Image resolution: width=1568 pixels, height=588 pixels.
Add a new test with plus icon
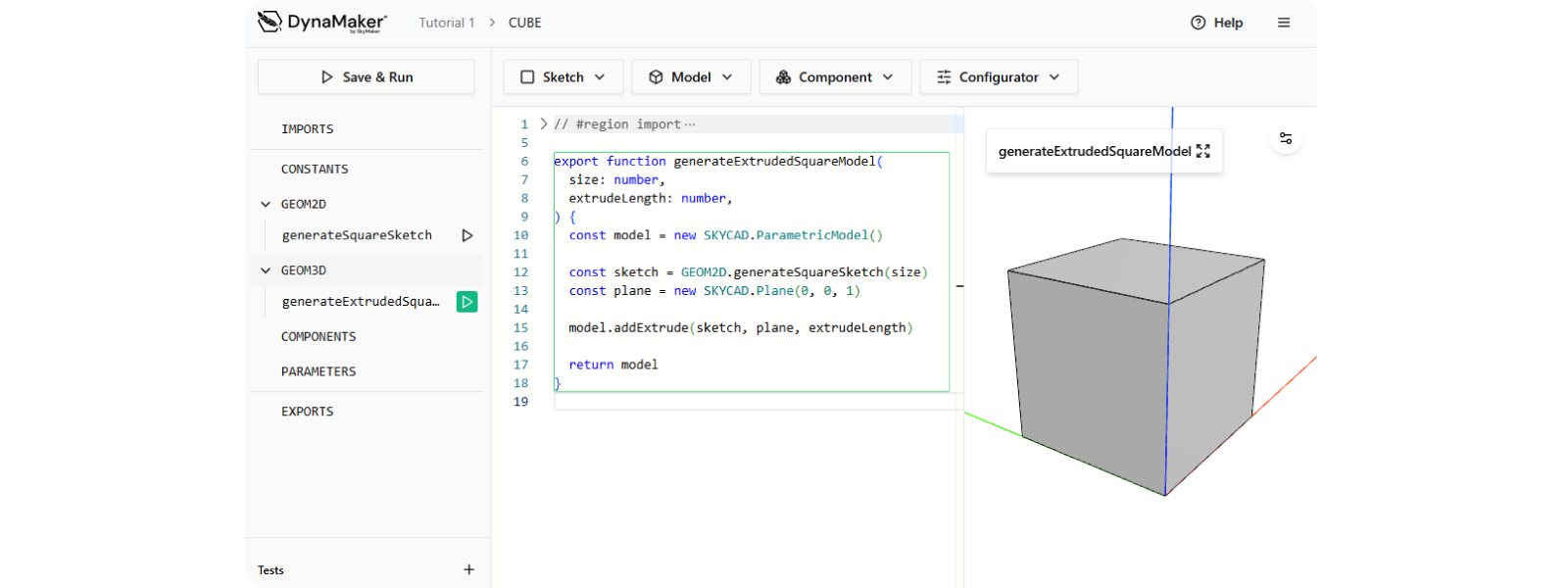click(x=468, y=569)
